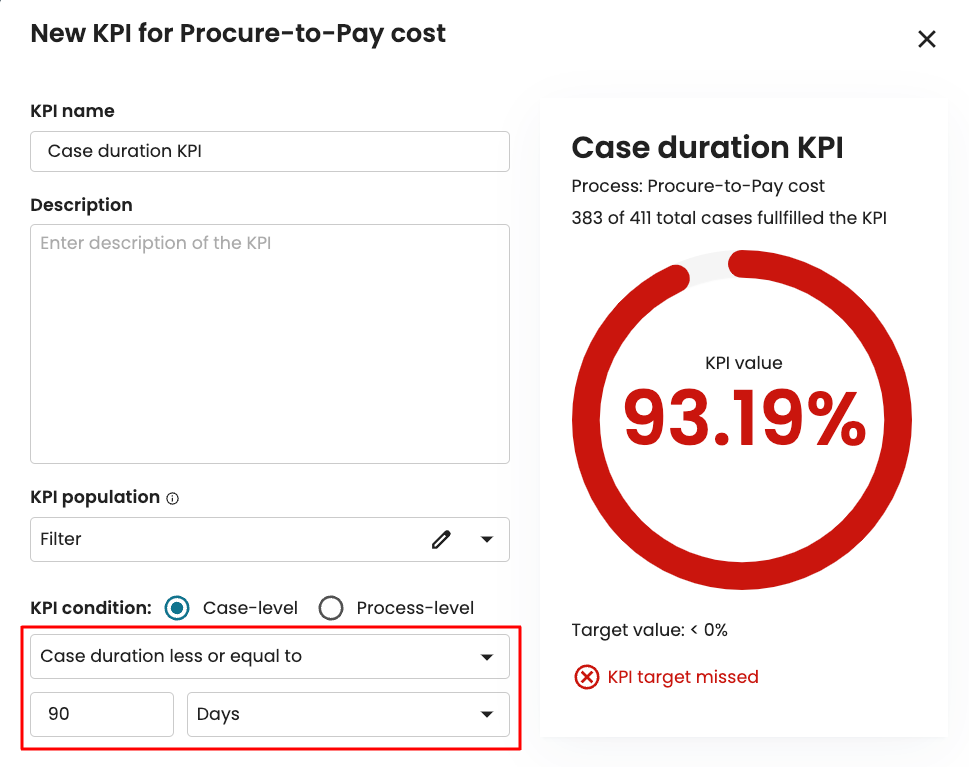Image resolution: width=969 pixels, height=767 pixels.
Task: Click the KPI name text field
Action: pos(270,151)
